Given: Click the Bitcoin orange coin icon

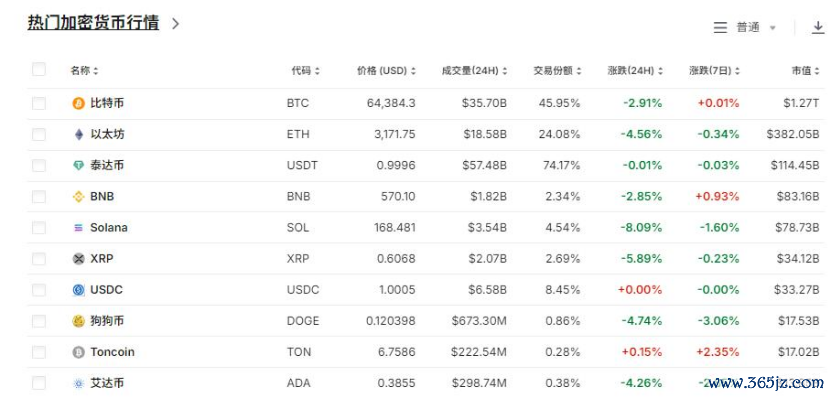Looking at the screenshot, I should point(78,103).
